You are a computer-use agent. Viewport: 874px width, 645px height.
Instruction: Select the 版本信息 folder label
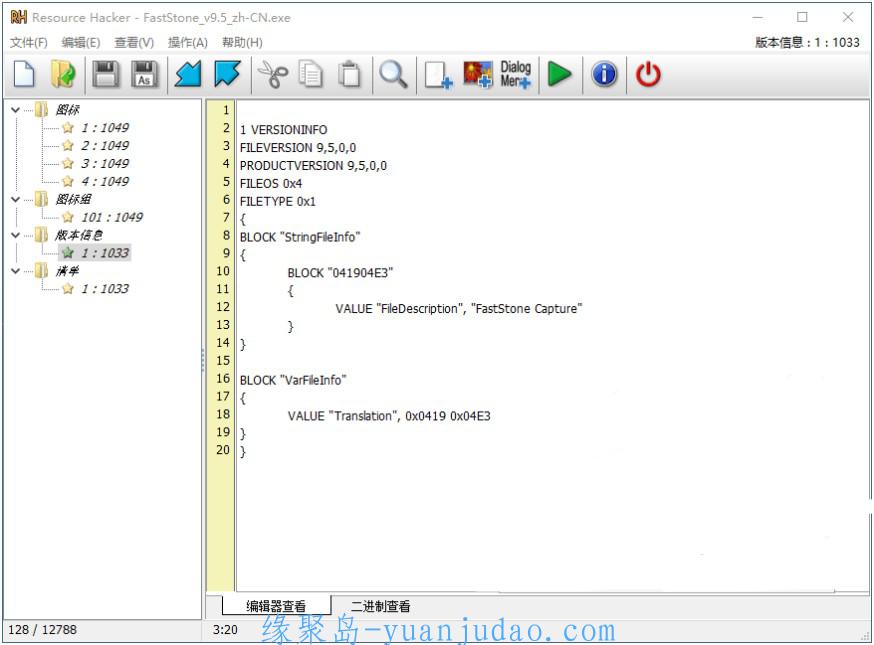click(79, 235)
